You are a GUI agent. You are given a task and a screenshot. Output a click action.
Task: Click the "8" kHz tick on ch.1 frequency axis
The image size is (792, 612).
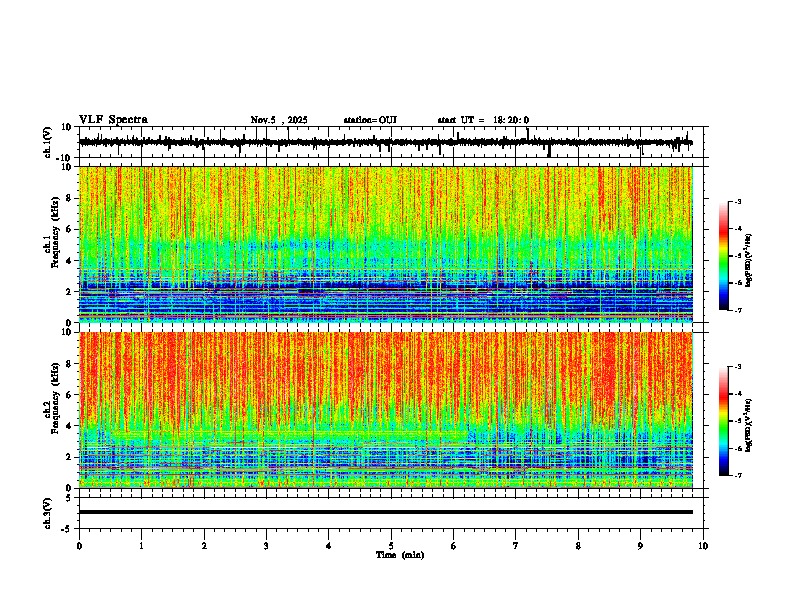(x=69, y=198)
